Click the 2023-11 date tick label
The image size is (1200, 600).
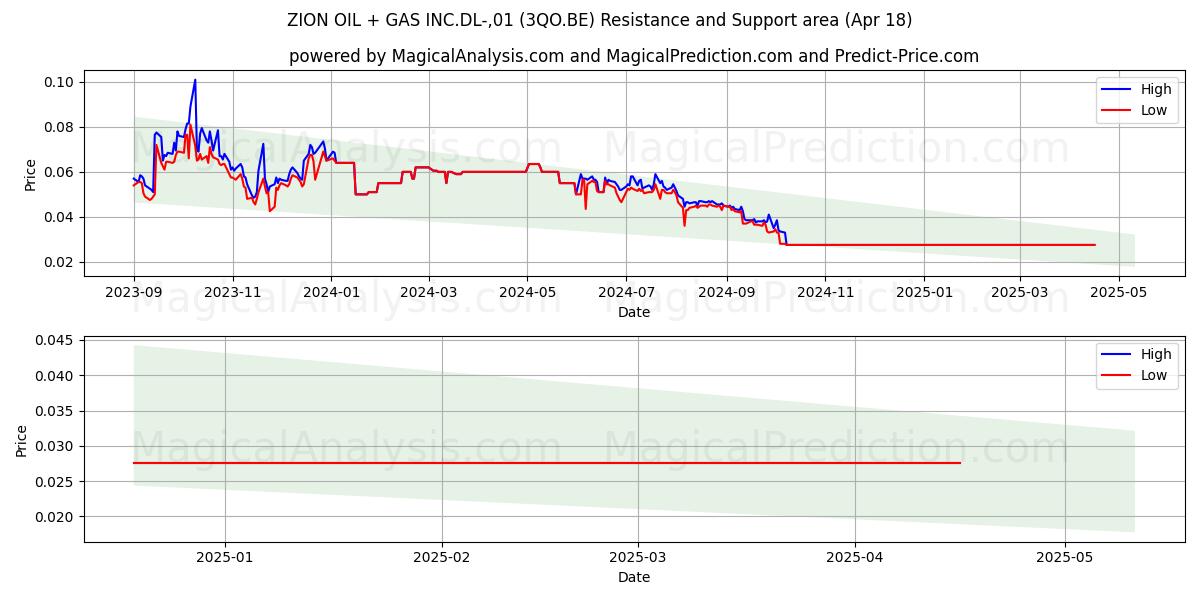232,291
